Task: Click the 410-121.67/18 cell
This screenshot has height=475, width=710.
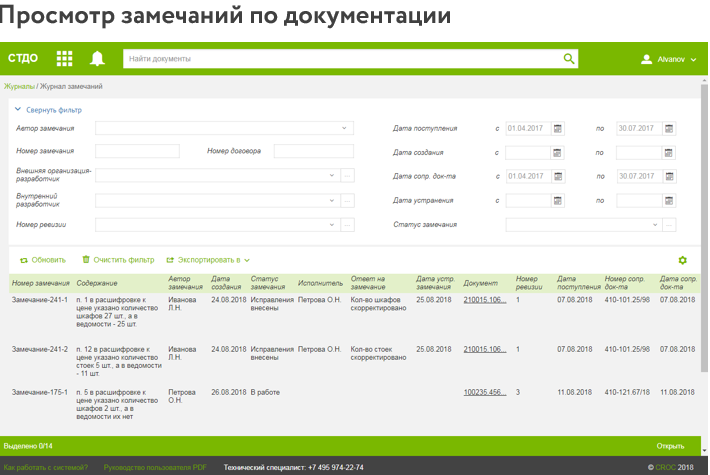Action: (627, 392)
